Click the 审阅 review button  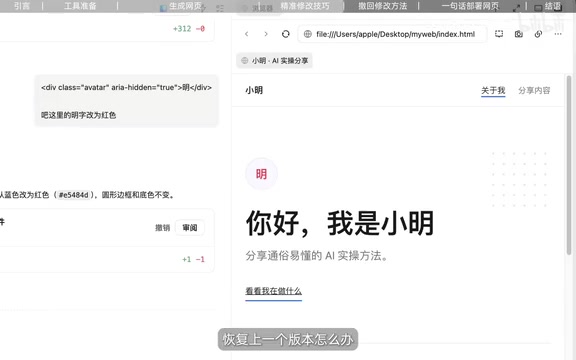coord(190,228)
